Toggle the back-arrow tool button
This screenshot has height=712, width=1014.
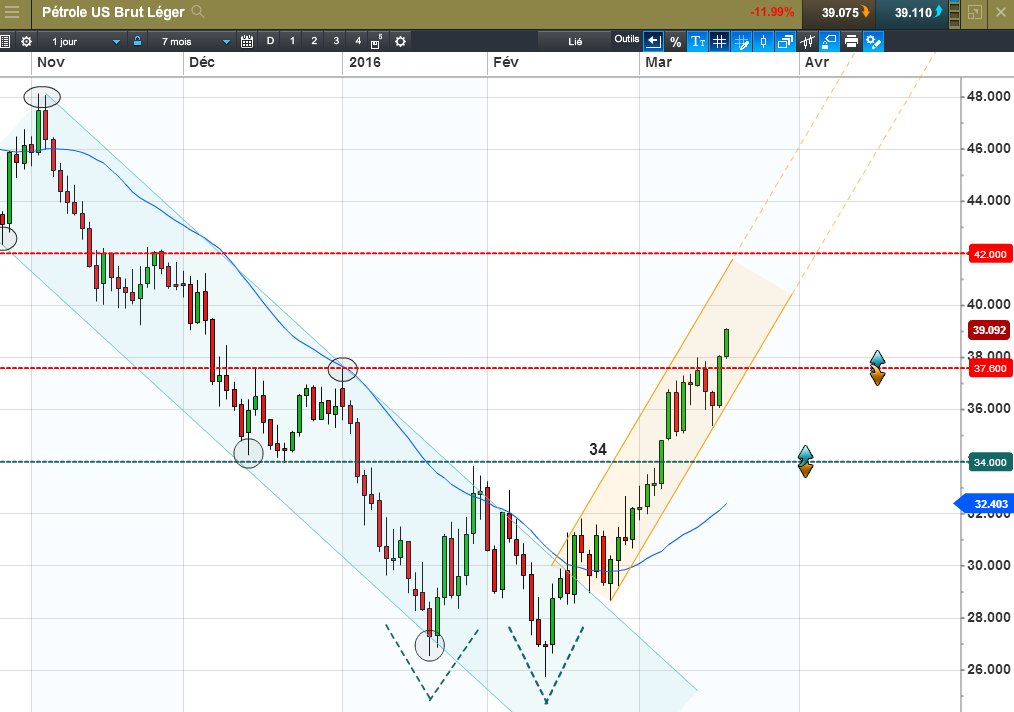[x=654, y=41]
